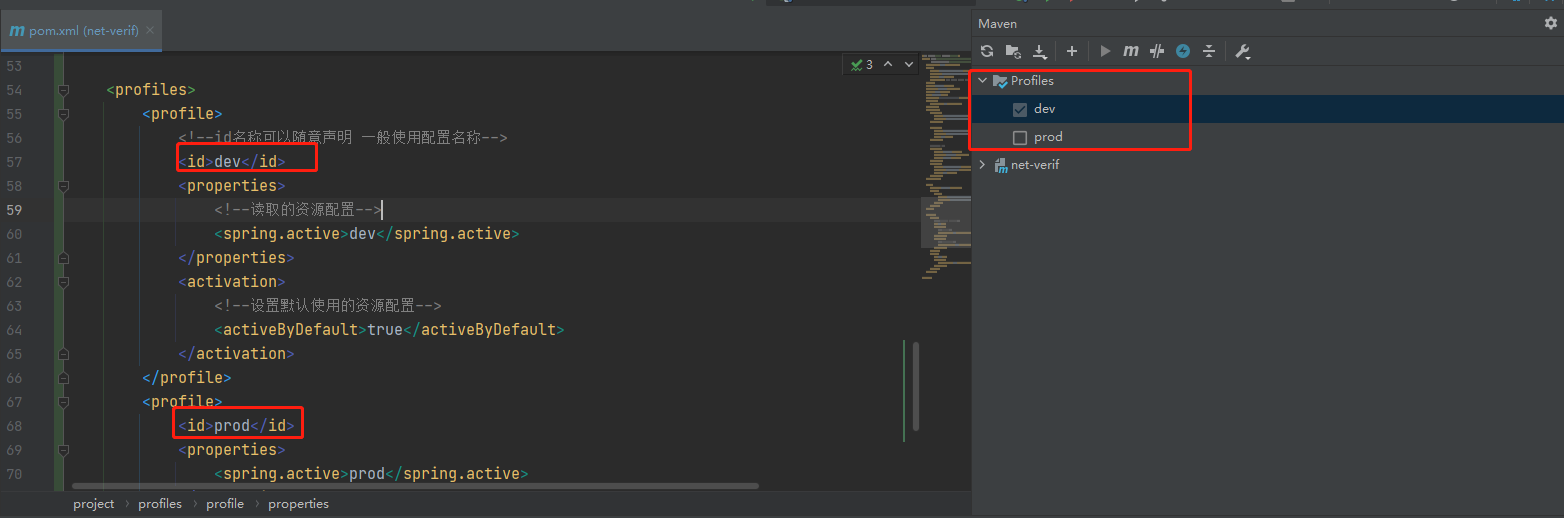Toggle Maven offline mode icon

coord(1183,51)
